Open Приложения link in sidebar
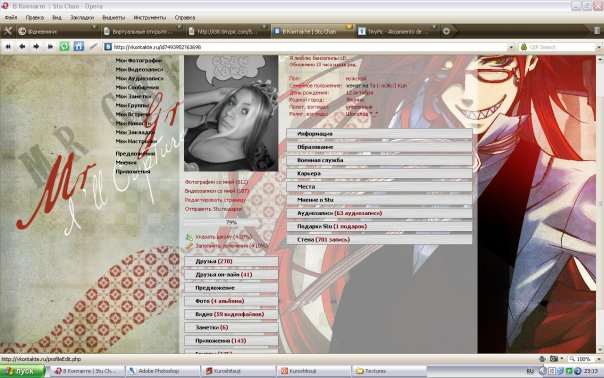The width and height of the screenshot is (604, 378). coord(133,171)
